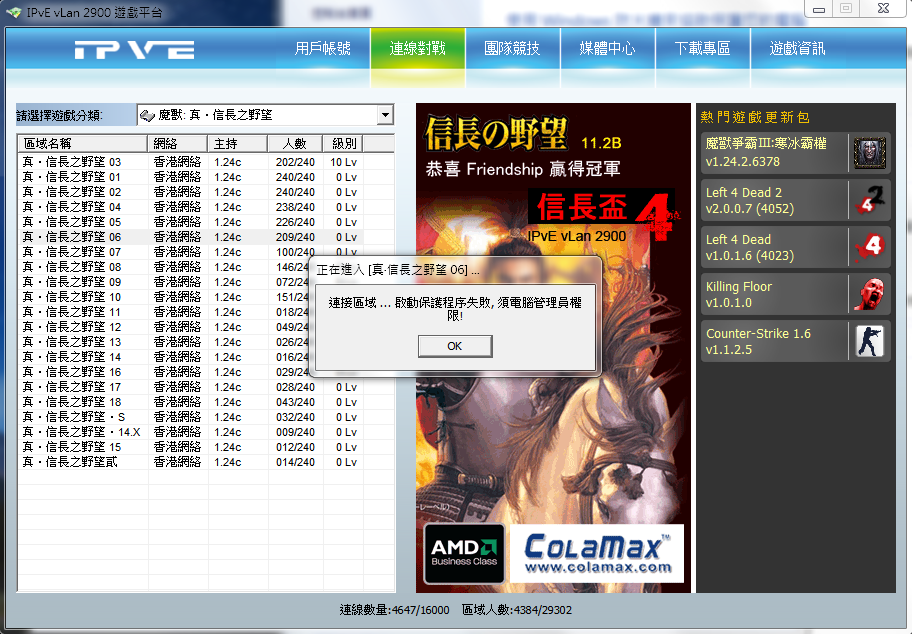Image resolution: width=912 pixels, height=634 pixels.
Task: Click the Counter-Strike 1.6 icon
Action: (870, 341)
